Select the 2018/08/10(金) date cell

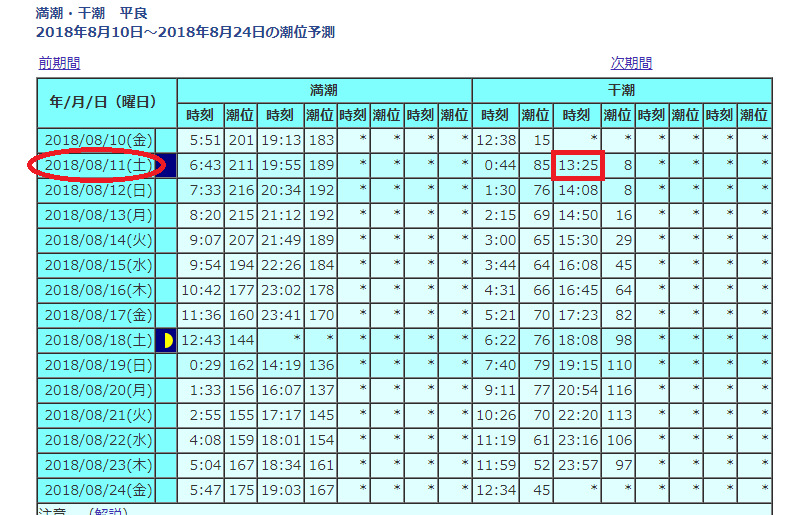click(x=97, y=140)
